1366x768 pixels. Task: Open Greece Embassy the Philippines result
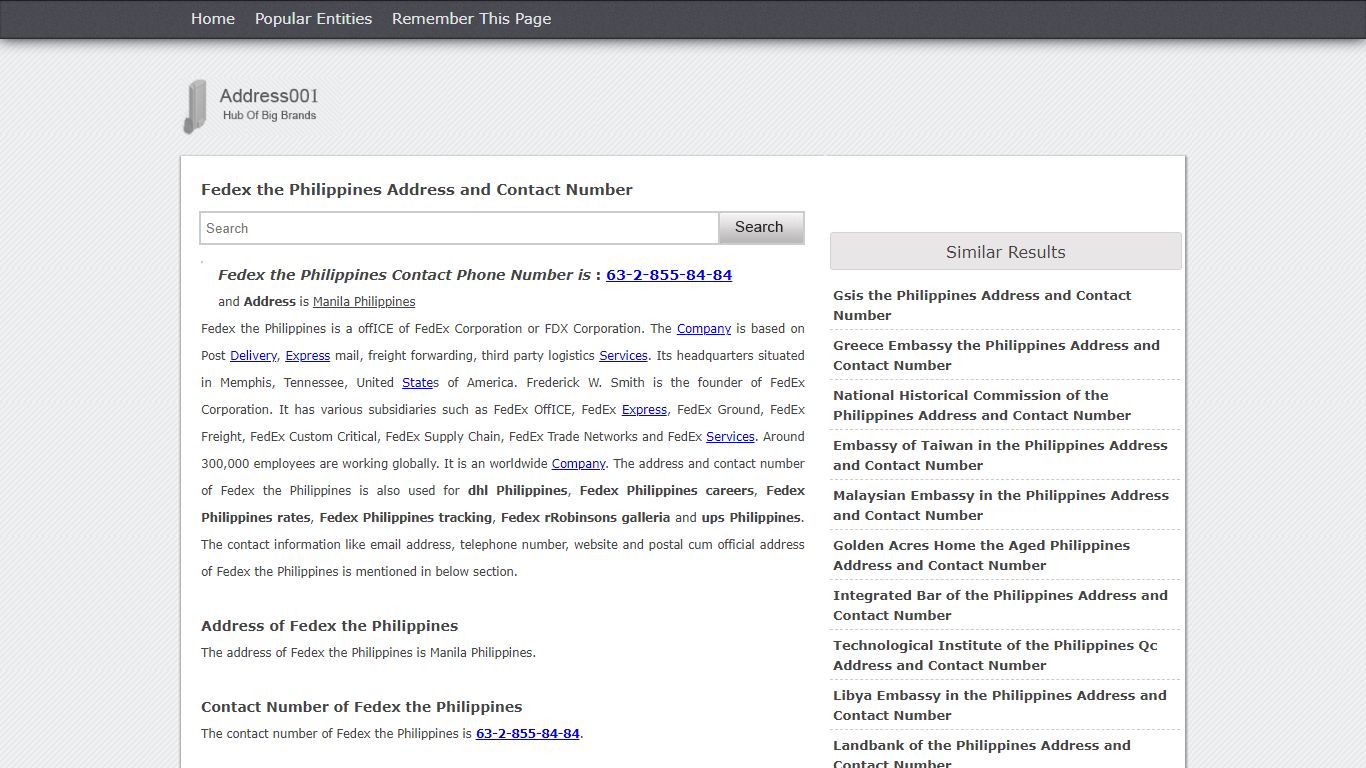tap(996, 355)
